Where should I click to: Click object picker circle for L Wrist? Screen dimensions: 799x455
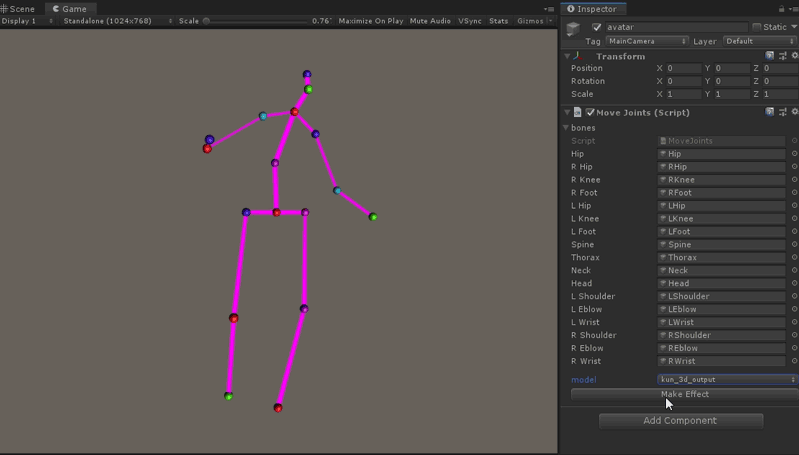[x=794, y=322]
